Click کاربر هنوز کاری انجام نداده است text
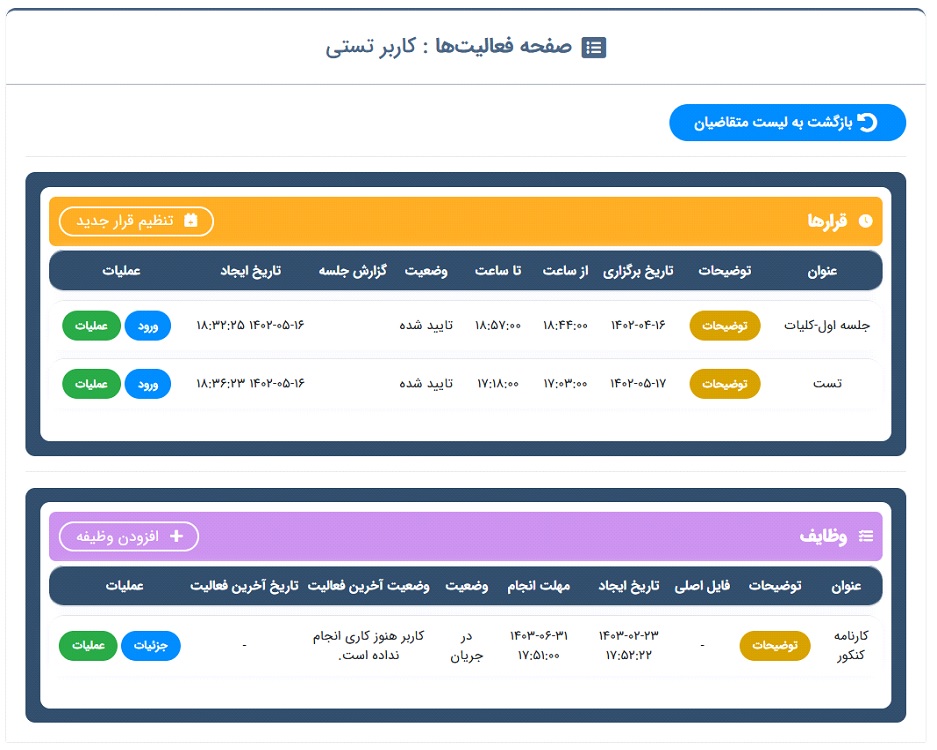The height and width of the screenshot is (750, 937). coord(368,645)
